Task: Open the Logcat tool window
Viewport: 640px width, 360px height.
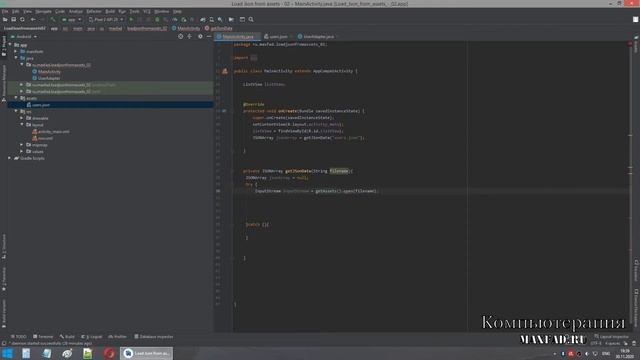Action: coord(92,337)
